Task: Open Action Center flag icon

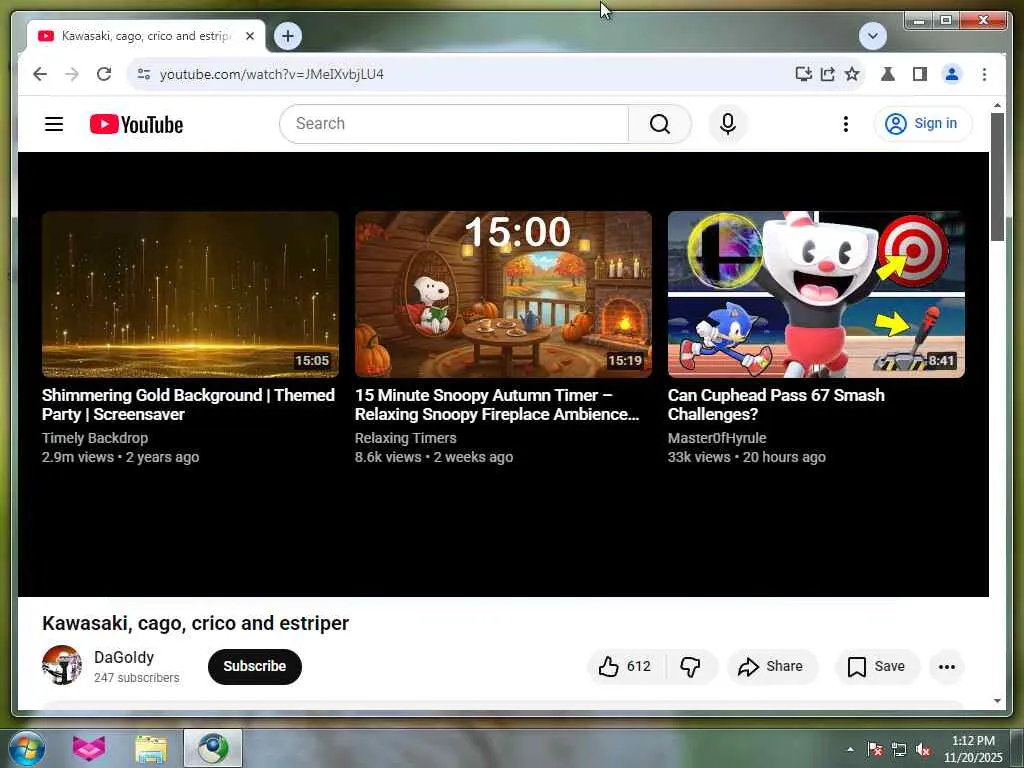Action: pyautogui.click(x=874, y=750)
